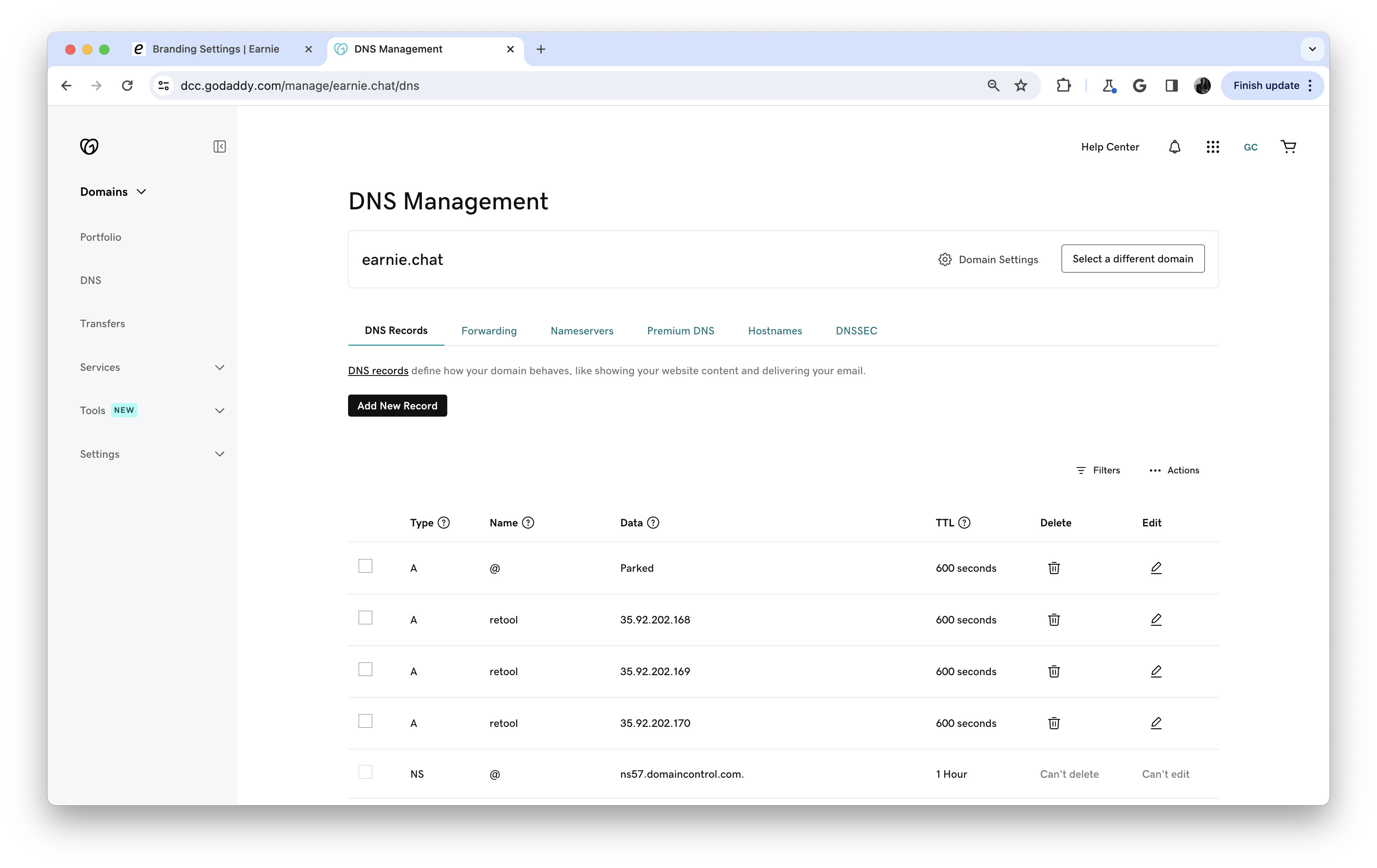Collapse the sidebar with the panel toggle icon
Screen dimensions: 1377x868
(220, 146)
